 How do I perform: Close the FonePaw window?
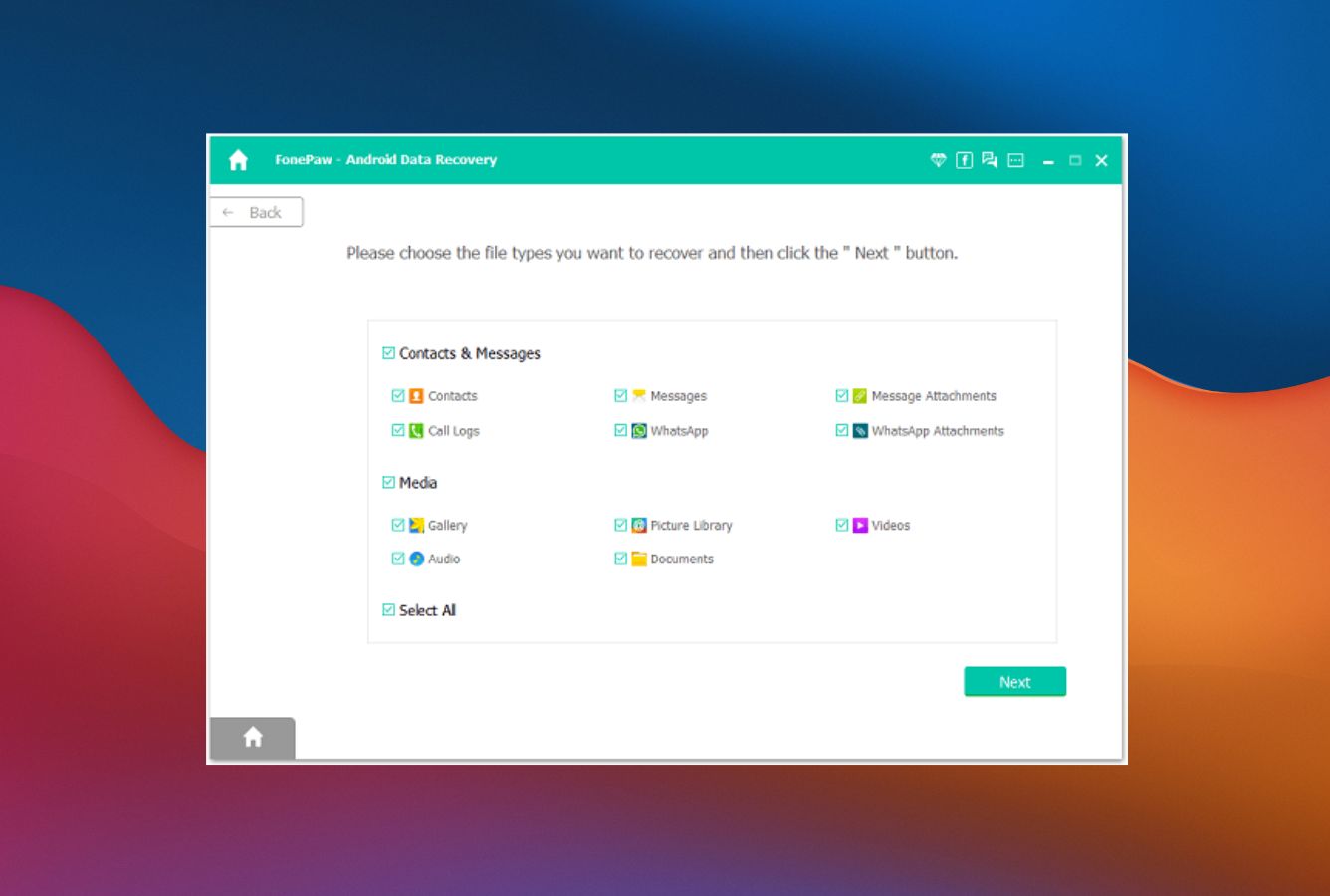(1101, 160)
